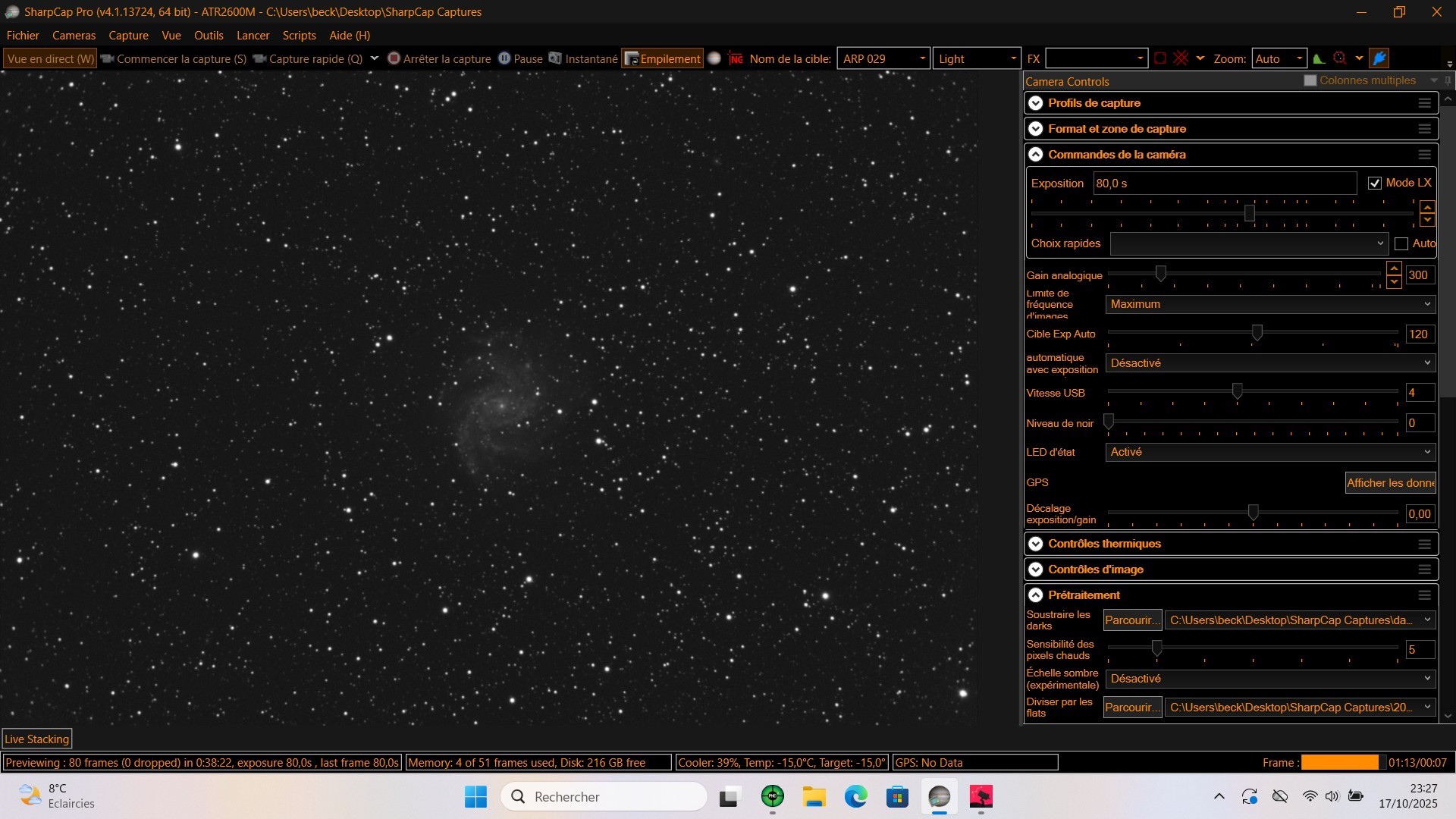Viewport: 1456px width, 819px height.
Task: Open the Capture rapide dropdown arrow
Action: 374,58
